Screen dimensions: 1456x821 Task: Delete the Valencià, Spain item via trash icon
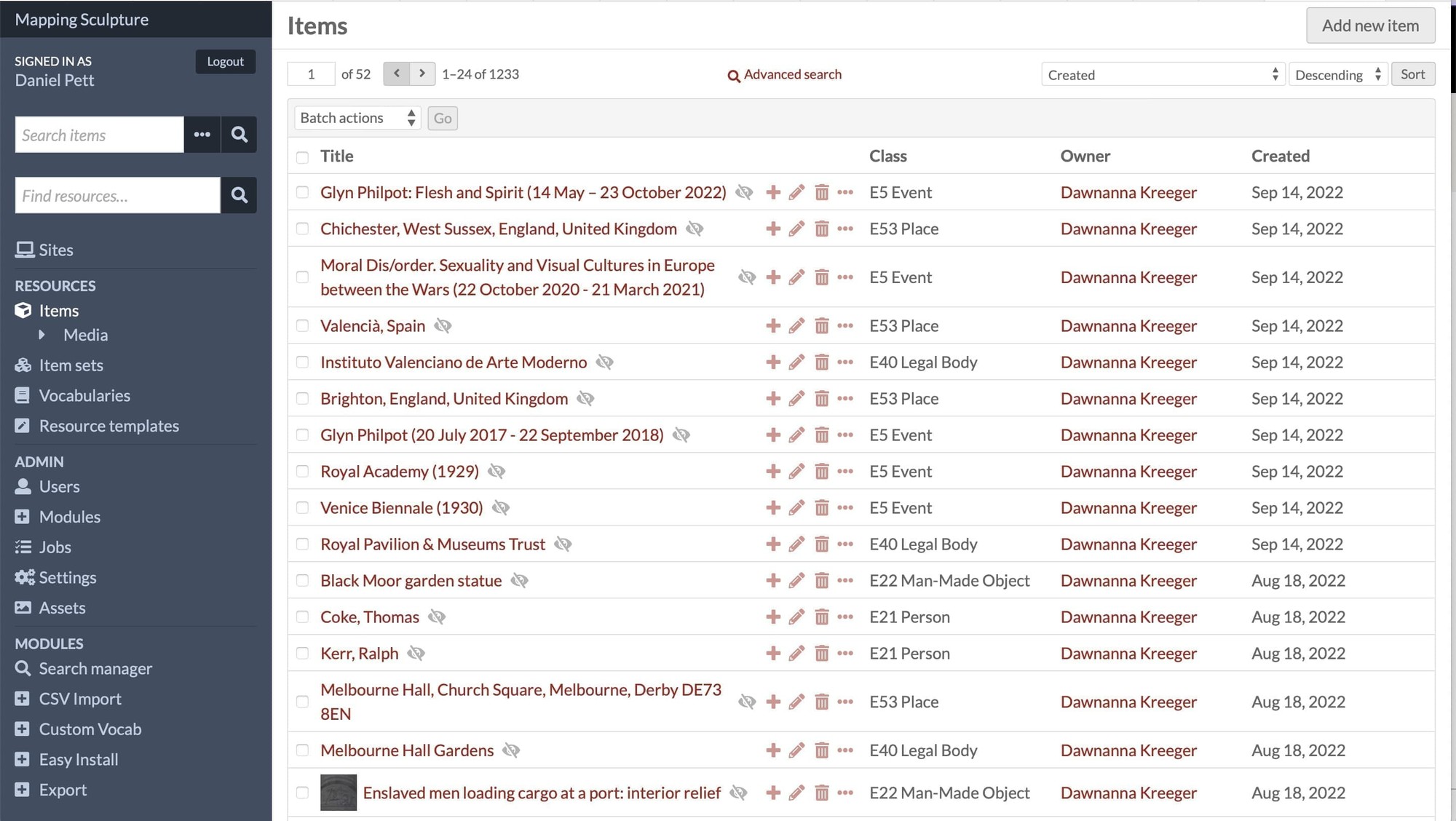tap(821, 326)
